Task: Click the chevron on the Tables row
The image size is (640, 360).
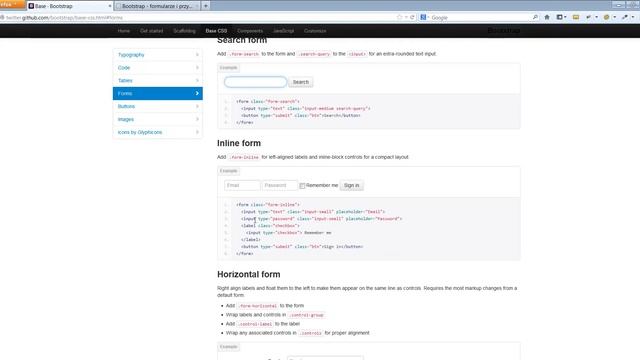Action: [x=197, y=80]
